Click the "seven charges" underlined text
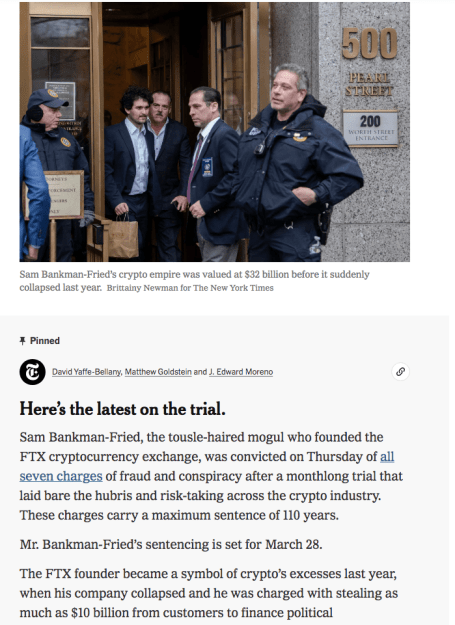The width and height of the screenshot is (455, 625). click(61, 476)
